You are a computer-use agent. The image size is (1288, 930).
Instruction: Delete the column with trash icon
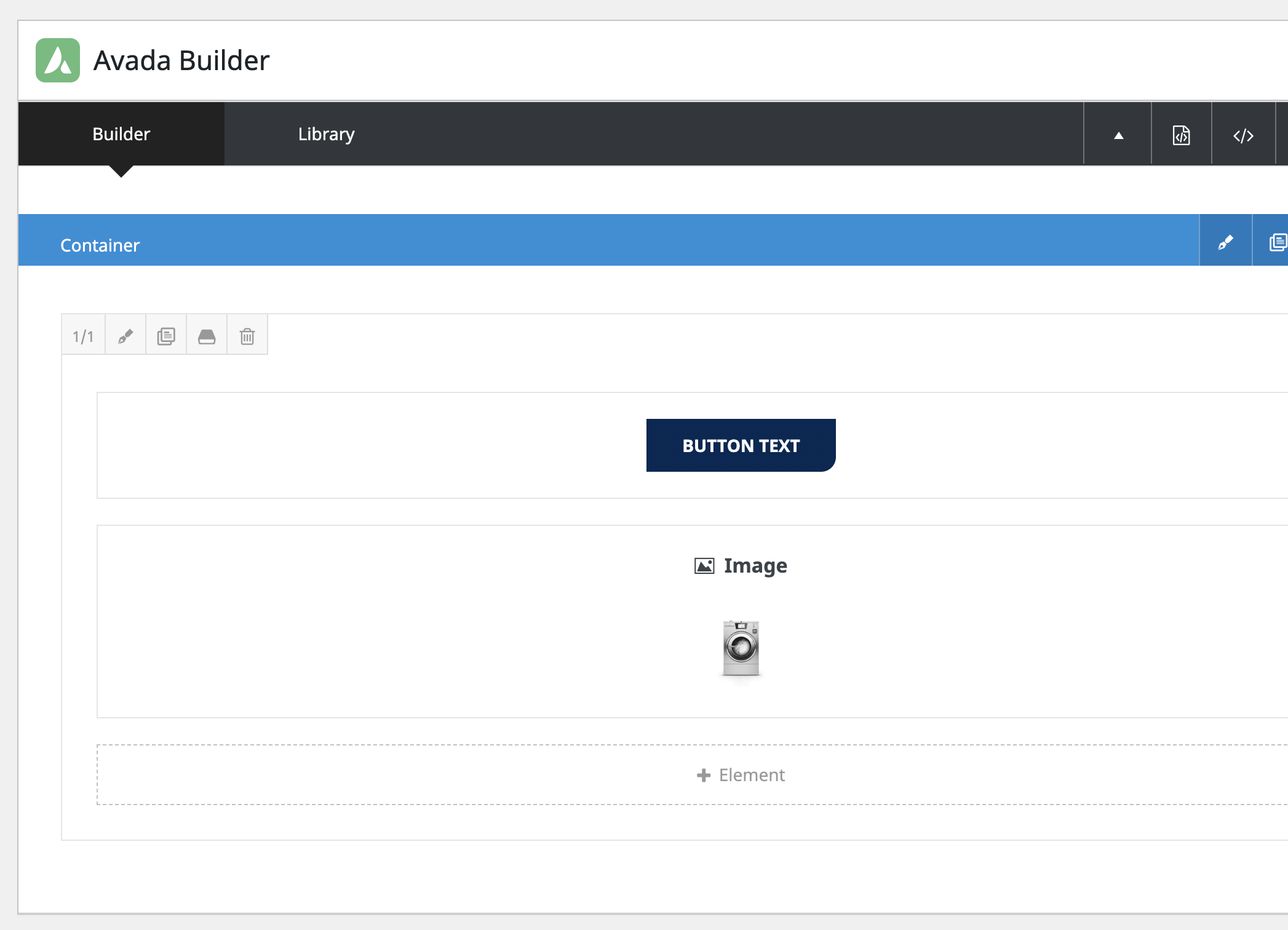247,336
